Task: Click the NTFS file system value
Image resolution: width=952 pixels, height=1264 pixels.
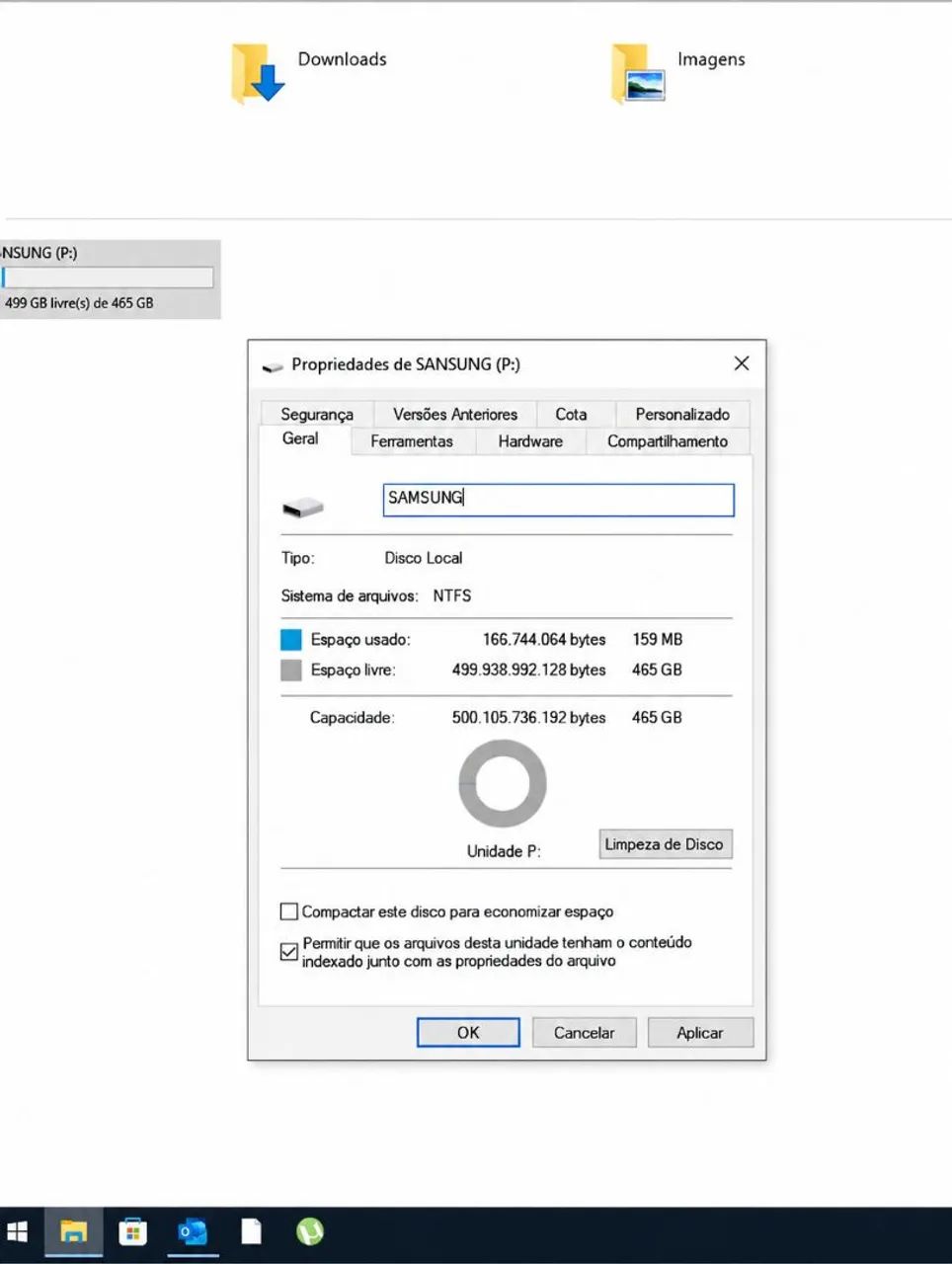Action: coord(452,595)
